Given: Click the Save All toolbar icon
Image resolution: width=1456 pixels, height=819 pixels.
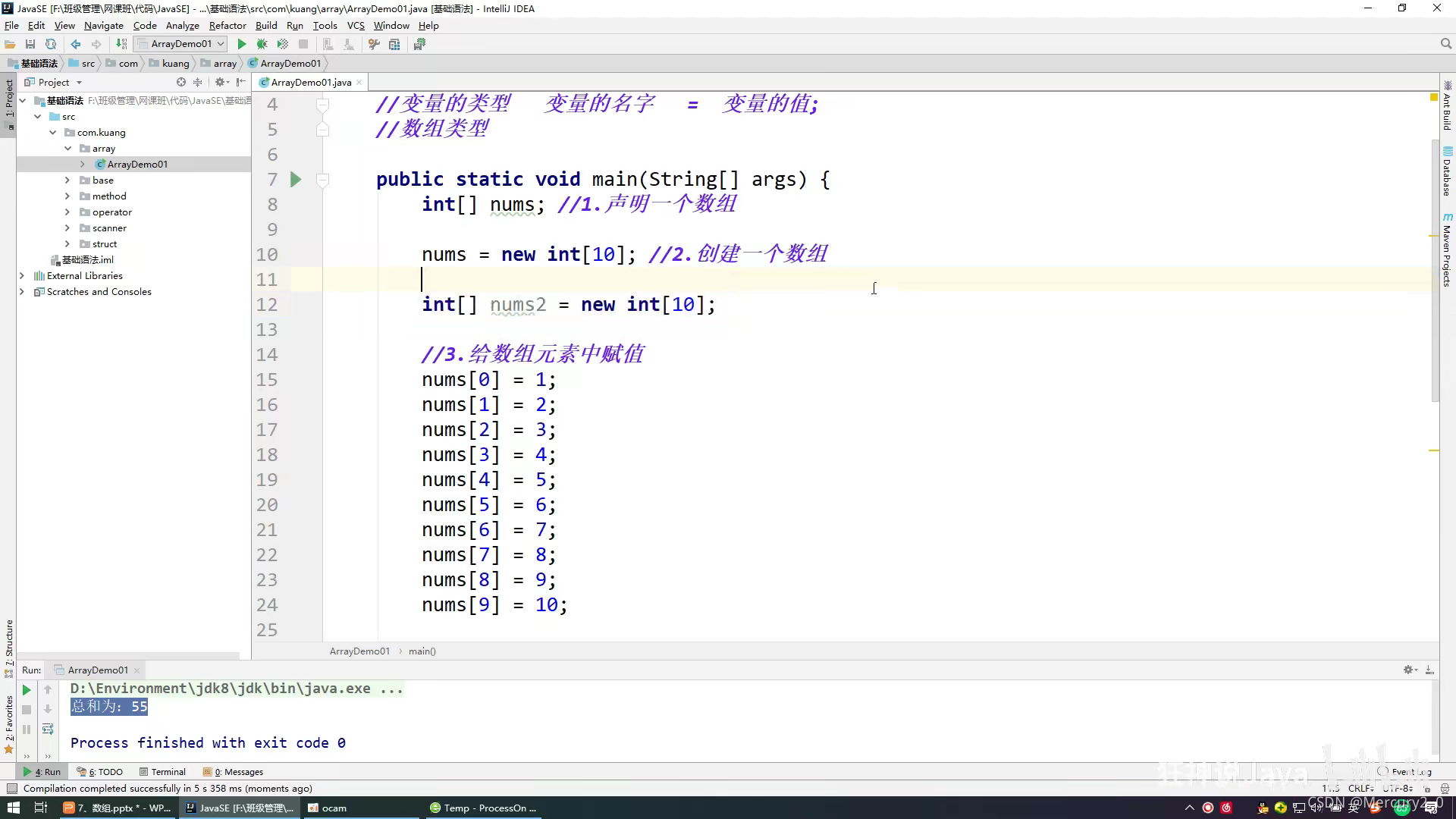Looking at the screenshot, I should click(x=30, y=44).
